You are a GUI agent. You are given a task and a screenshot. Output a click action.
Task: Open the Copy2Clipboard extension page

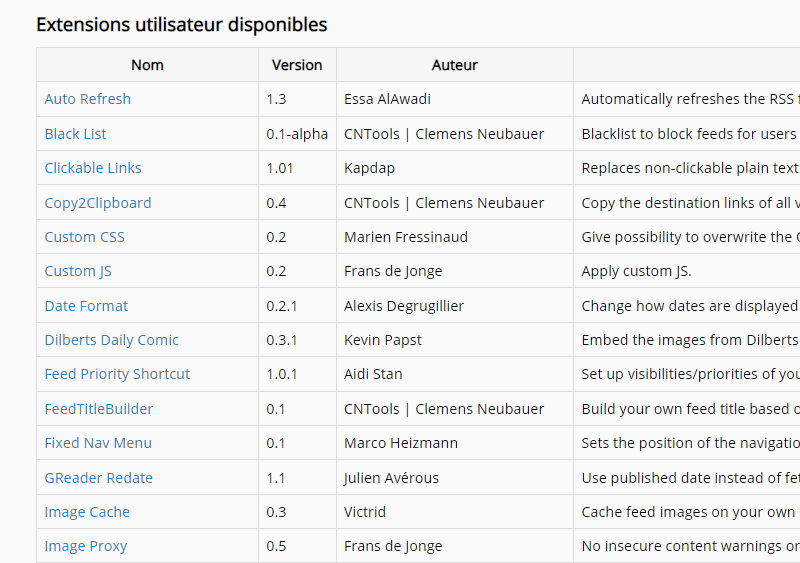[98, 203]
